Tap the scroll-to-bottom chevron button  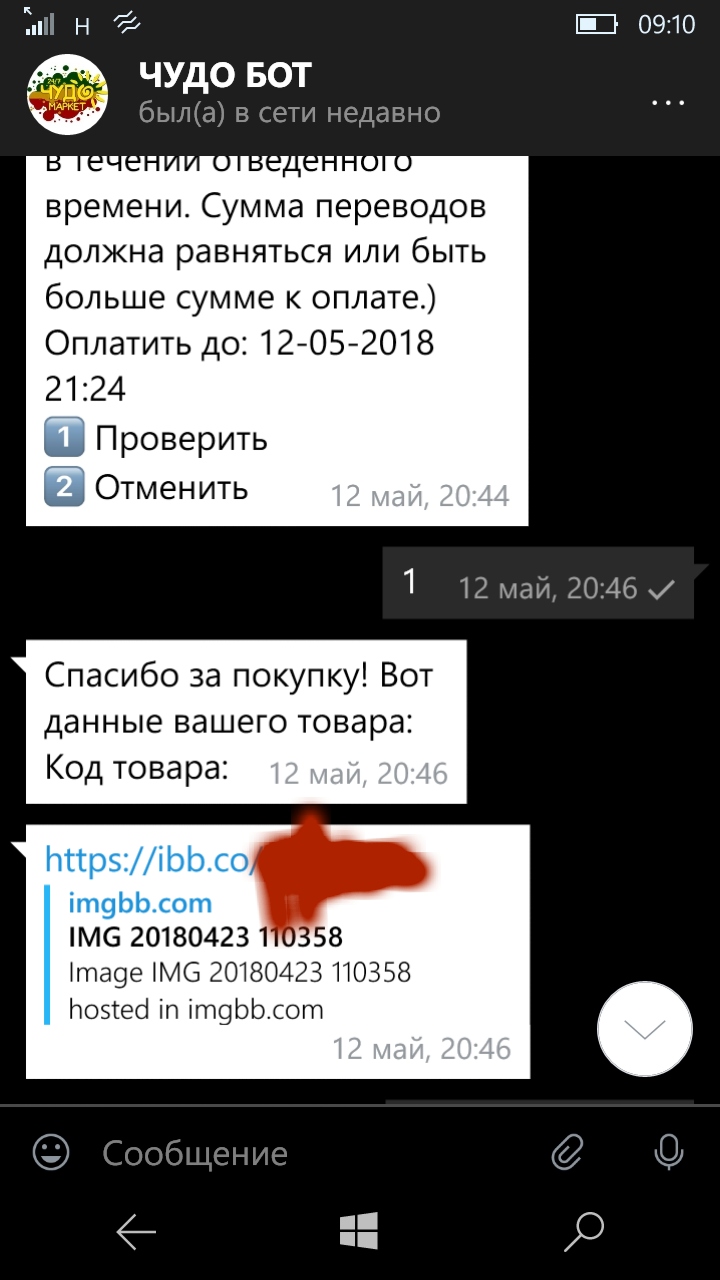pos(645,1029)
